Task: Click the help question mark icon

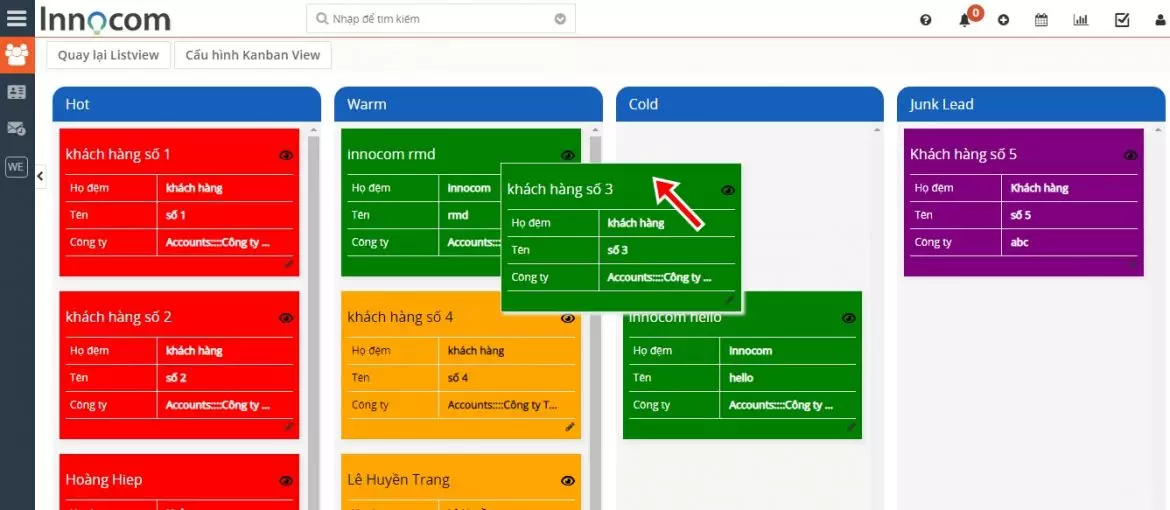Action: point(925,20)
